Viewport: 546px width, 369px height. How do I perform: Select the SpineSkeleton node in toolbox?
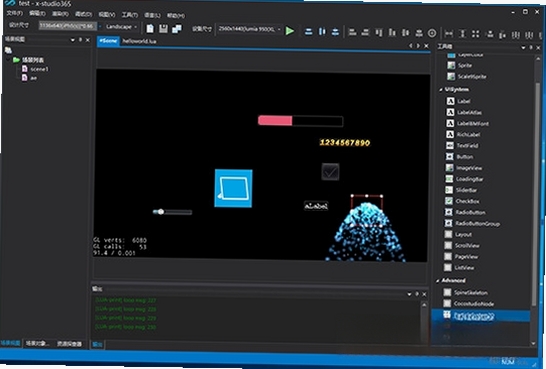[x=466, y=292]
